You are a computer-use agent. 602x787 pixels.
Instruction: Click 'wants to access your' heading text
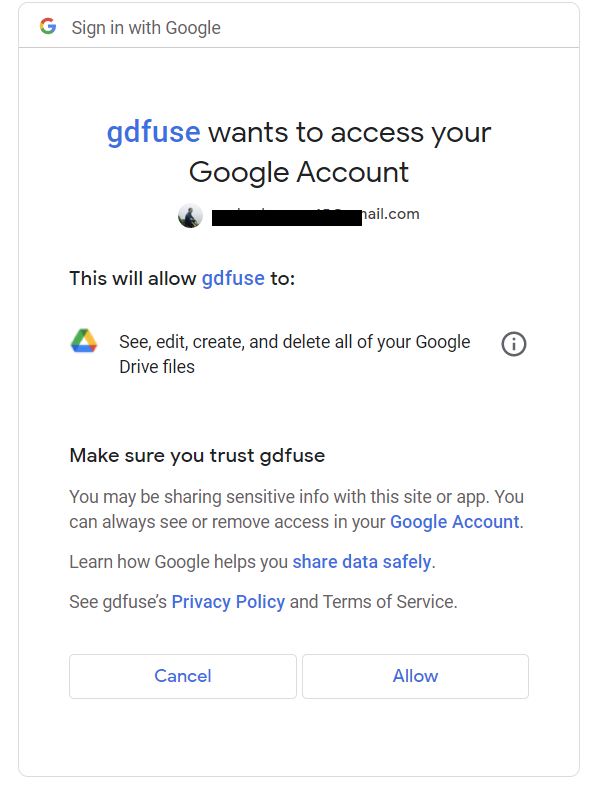350,133
